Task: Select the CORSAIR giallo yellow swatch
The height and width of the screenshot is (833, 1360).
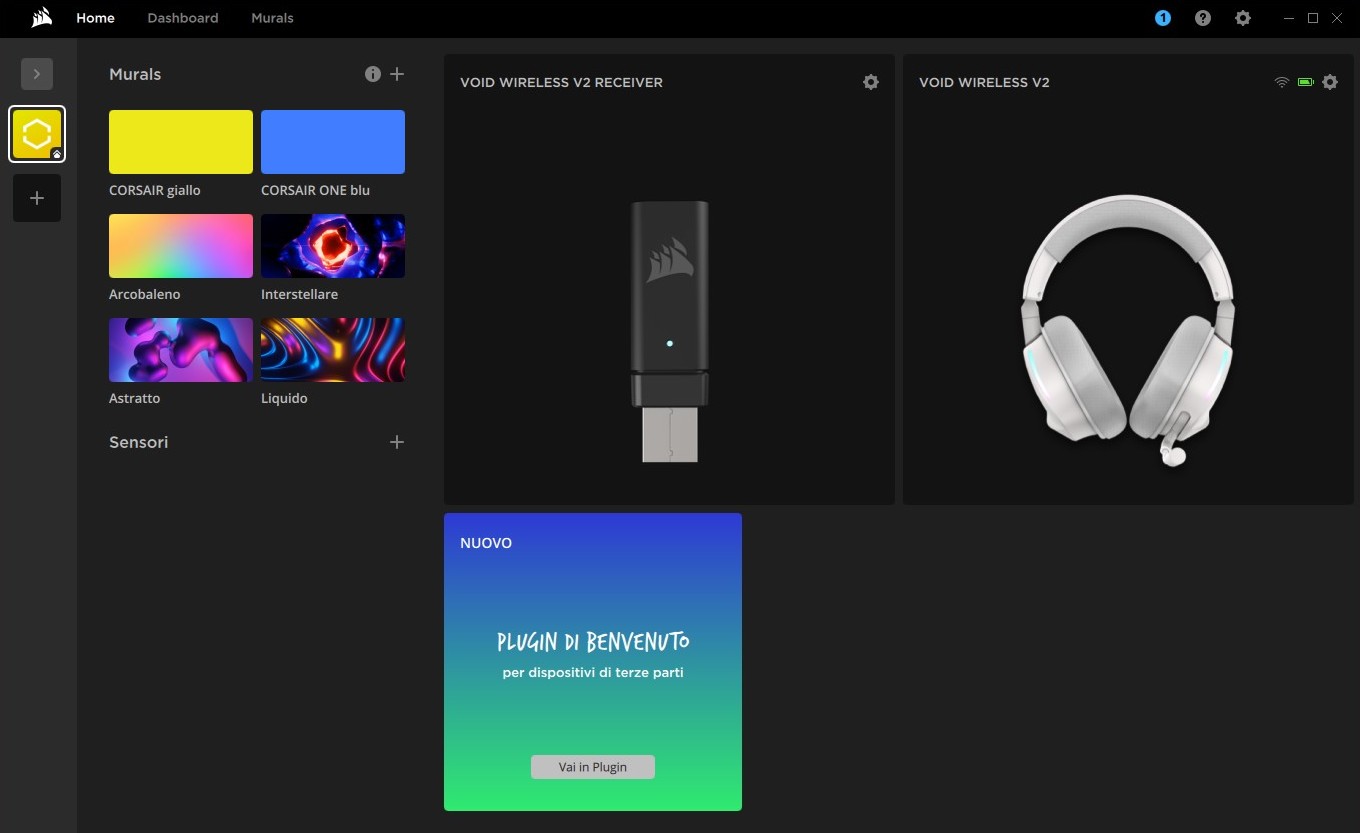Action: [x=181, y=142]
